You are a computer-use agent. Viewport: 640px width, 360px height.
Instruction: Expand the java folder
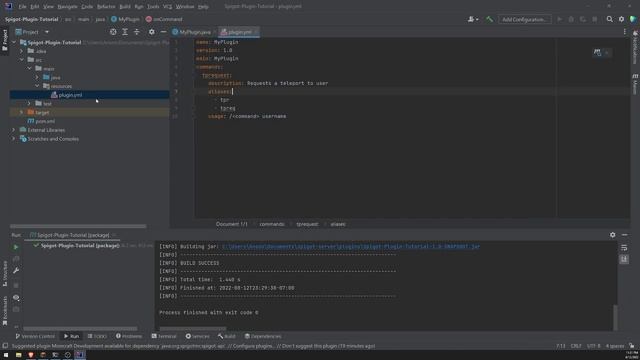coord(37,77)
